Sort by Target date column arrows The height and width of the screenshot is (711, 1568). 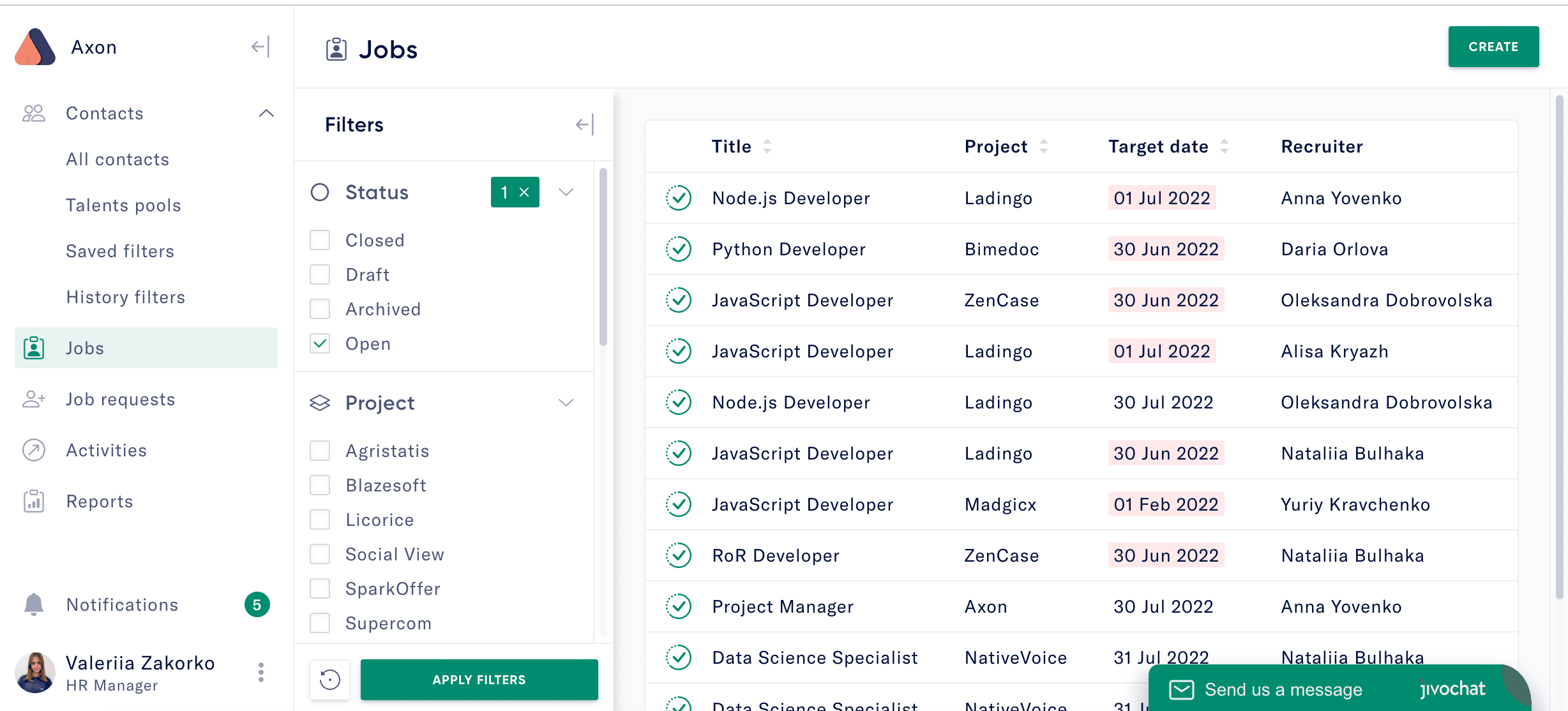(x=1224, y=147)
